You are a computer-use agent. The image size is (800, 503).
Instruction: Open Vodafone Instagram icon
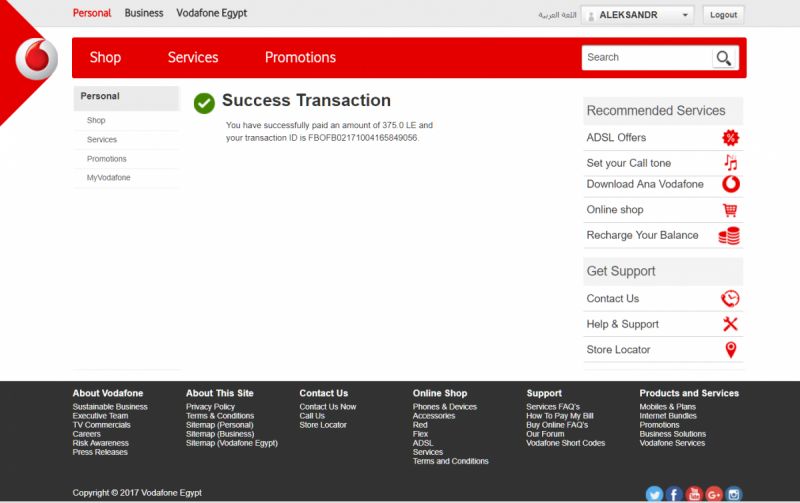(x=734, y=494)
